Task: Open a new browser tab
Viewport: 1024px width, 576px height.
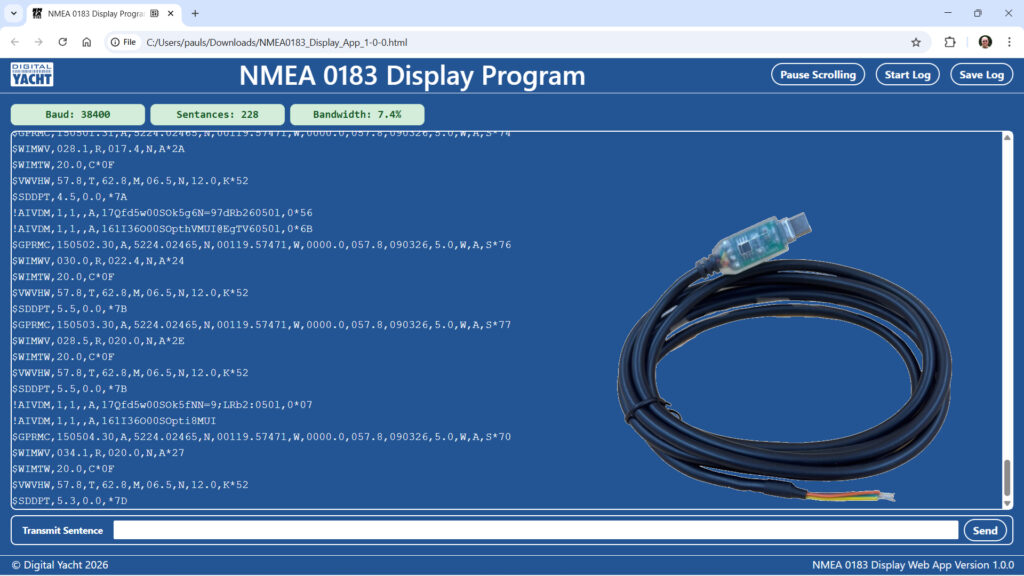Action: point(195,13)
